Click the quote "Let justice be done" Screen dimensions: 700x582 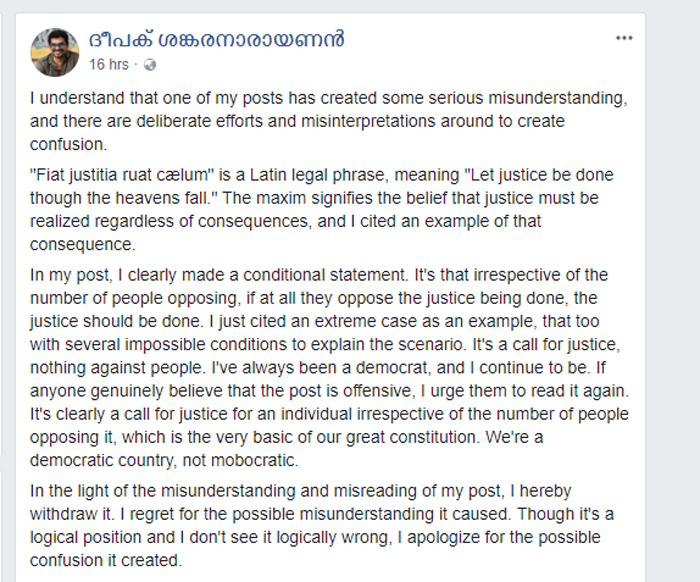(x=540, y=175)
